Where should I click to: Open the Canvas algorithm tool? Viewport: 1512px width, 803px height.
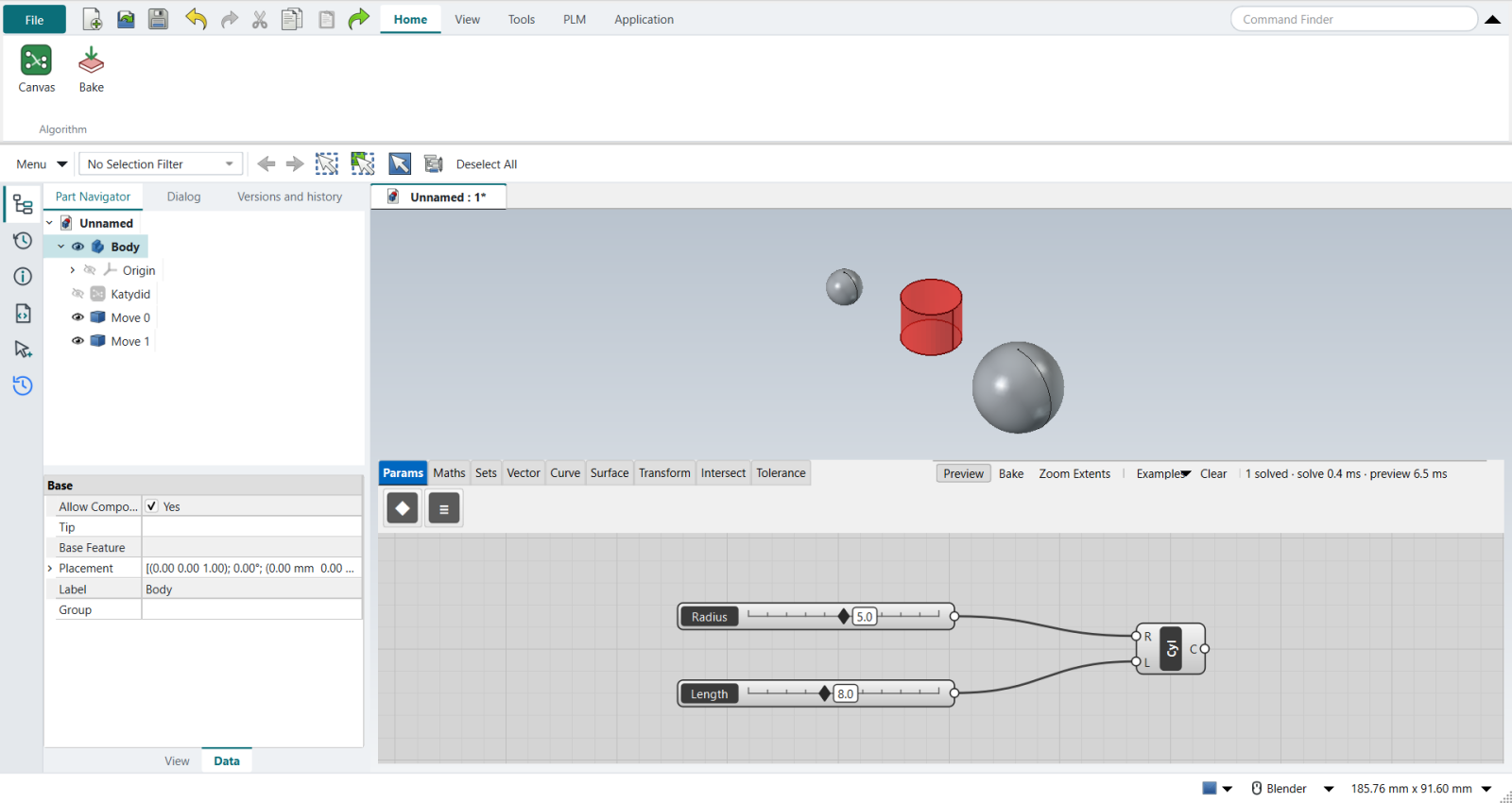[x=36, y=69]
